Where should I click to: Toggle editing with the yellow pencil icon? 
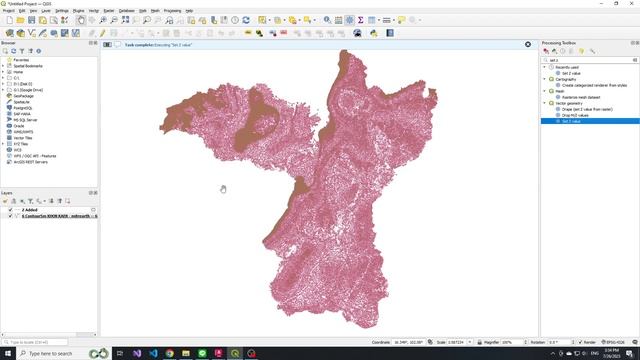(x=102, y=33)
